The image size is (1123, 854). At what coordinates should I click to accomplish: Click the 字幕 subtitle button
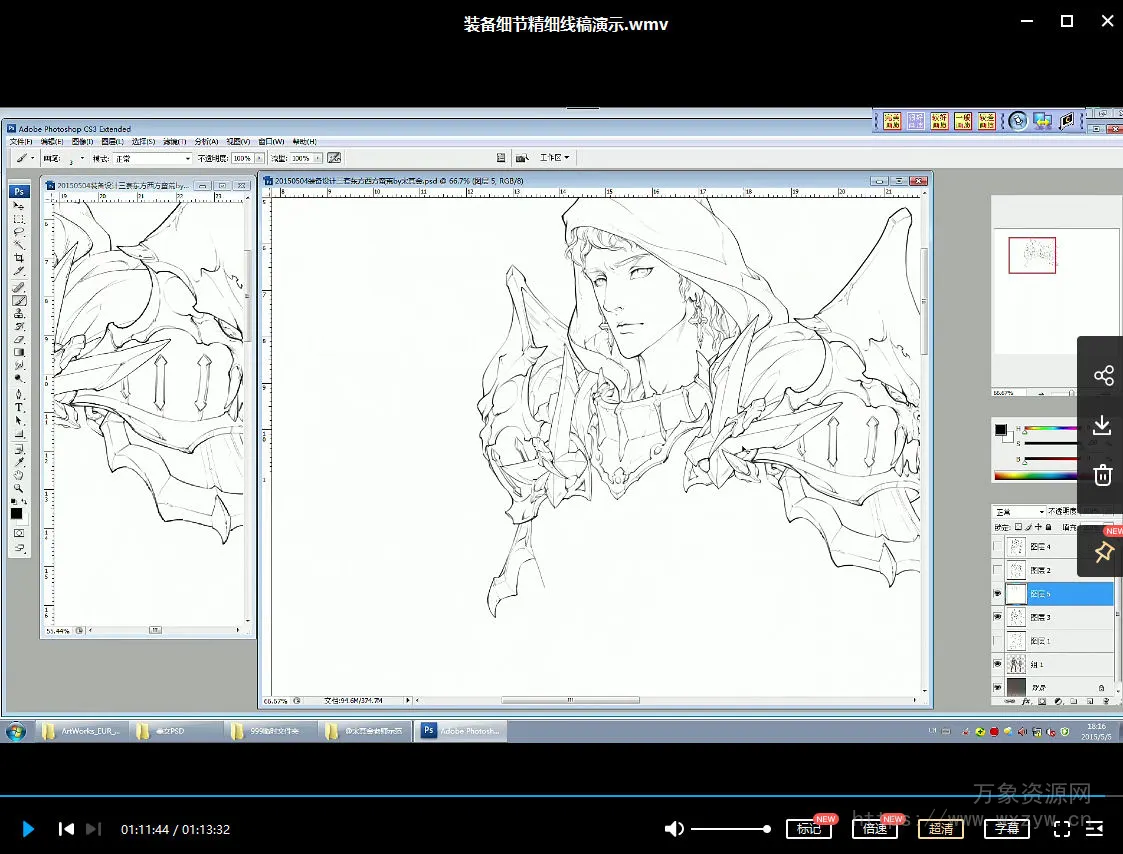[1006, 829]
